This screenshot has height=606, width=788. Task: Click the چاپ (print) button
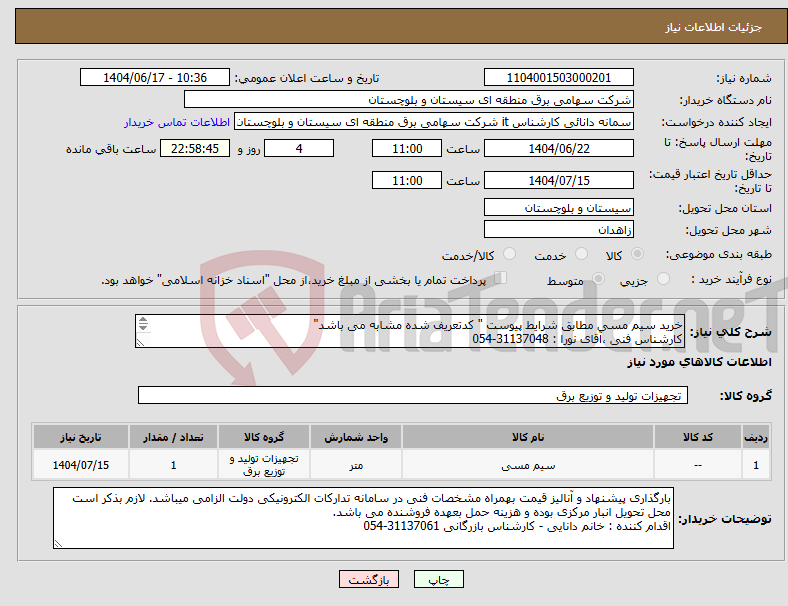pyautogui.click(x=438, y=579)
